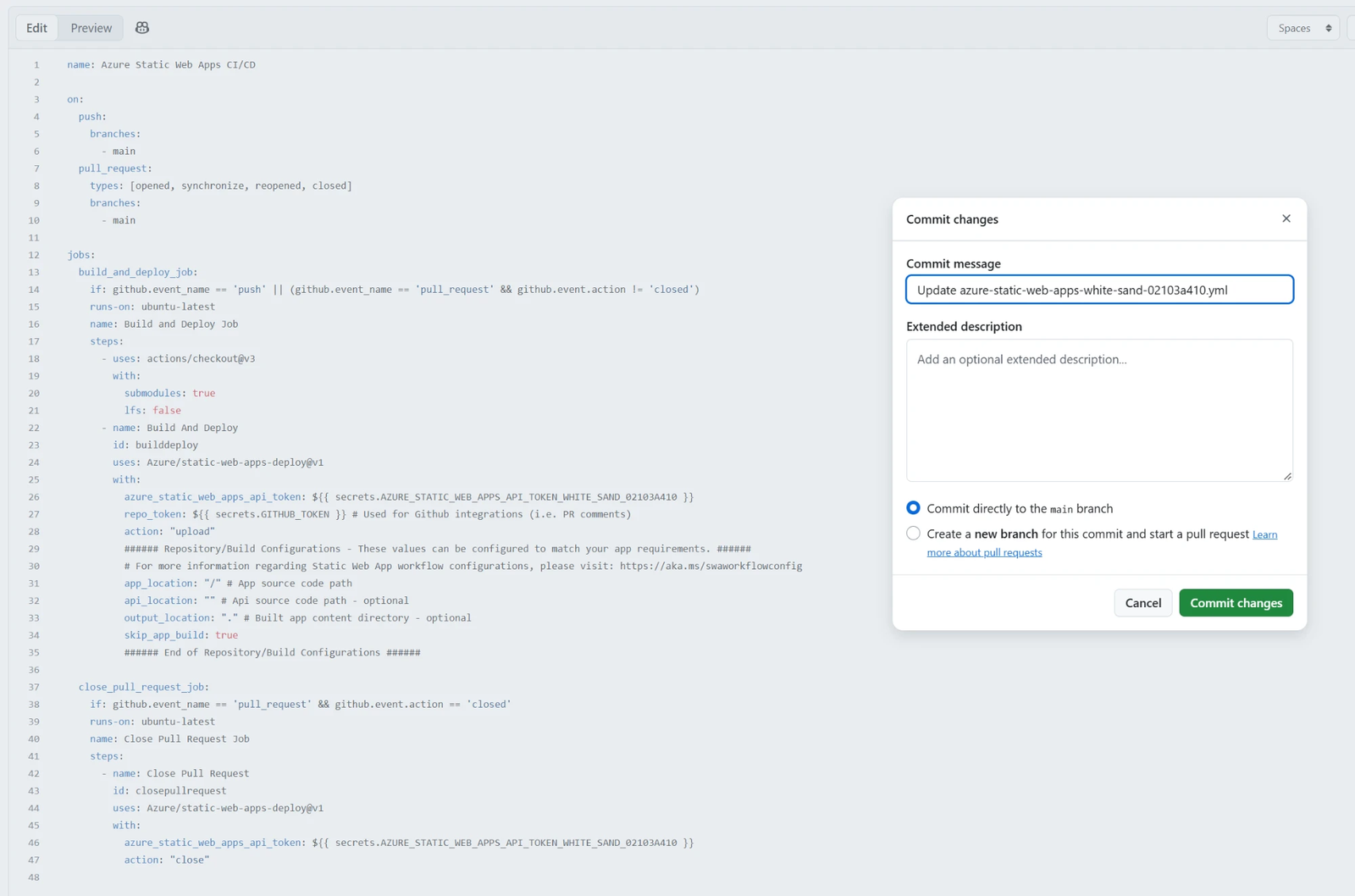
Task: Close the Commit changes dialog
Action: pyautogui.click(x=1286, y=218)
